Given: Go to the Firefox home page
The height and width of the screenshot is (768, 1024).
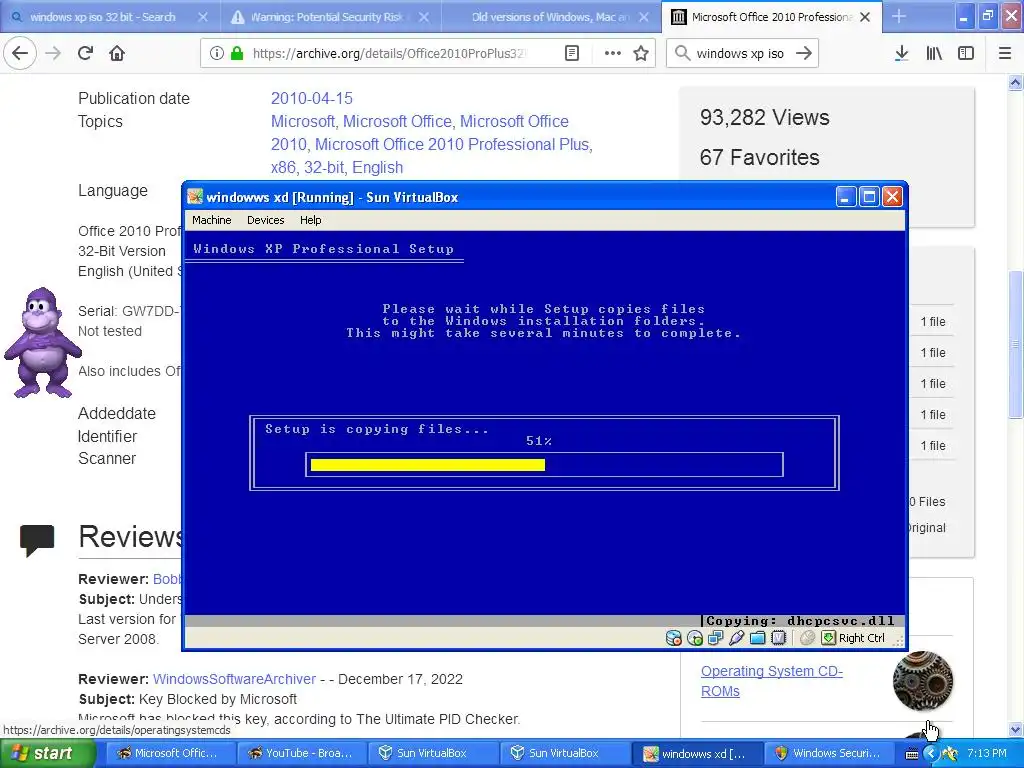Looking at the screenshot, I should [x=117, y=53].
